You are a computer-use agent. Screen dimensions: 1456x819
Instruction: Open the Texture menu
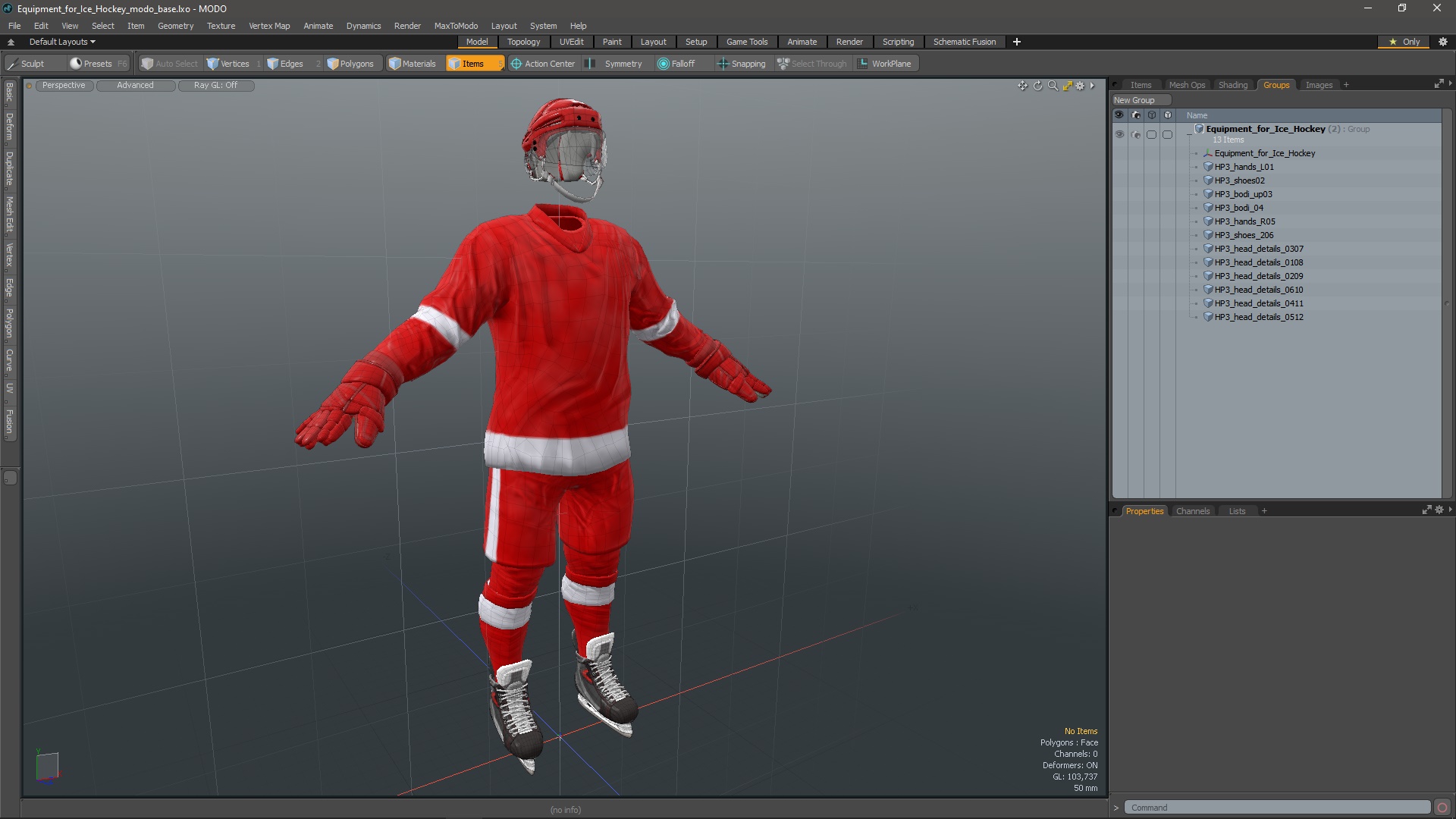coord(221,26)
